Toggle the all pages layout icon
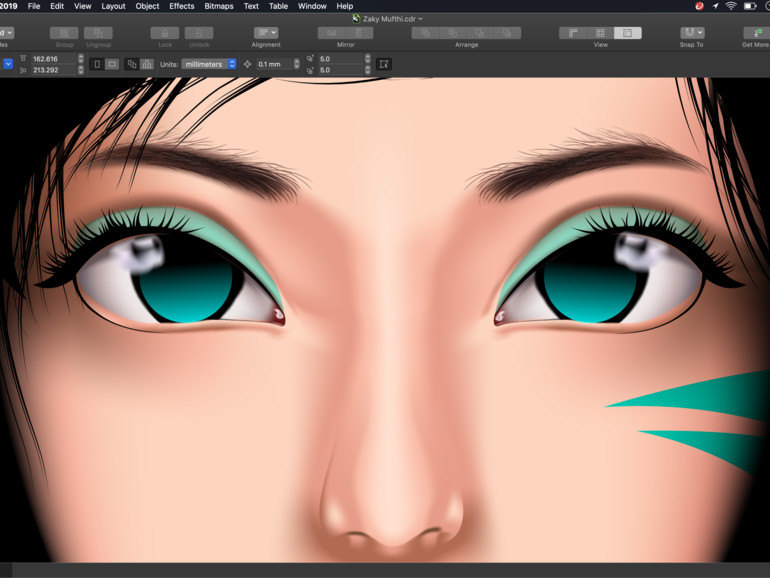The height and width of the screenshot is (578, 770). point(132,64)
